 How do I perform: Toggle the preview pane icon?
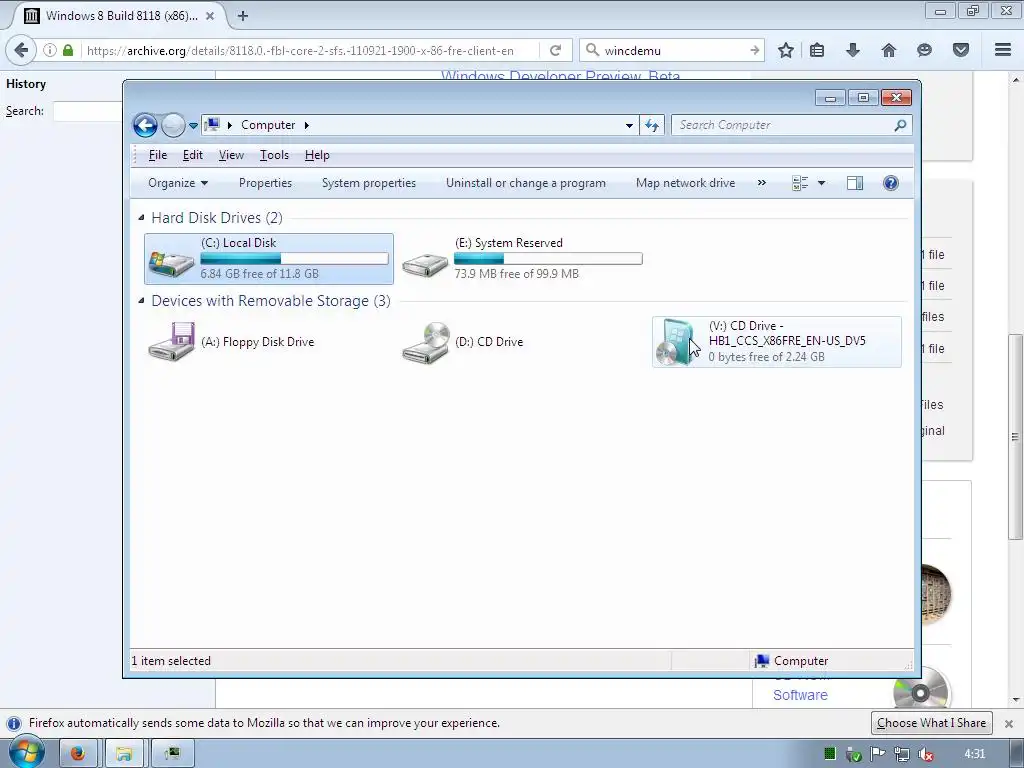[x=855, y=184]
